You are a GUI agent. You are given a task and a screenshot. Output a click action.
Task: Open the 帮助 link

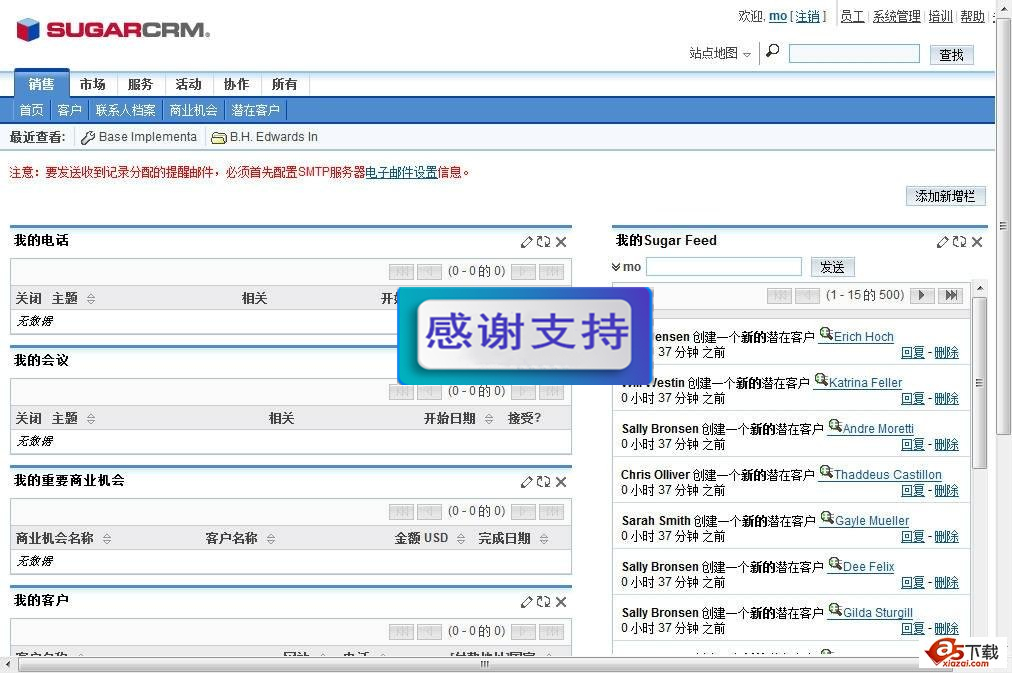973,16
